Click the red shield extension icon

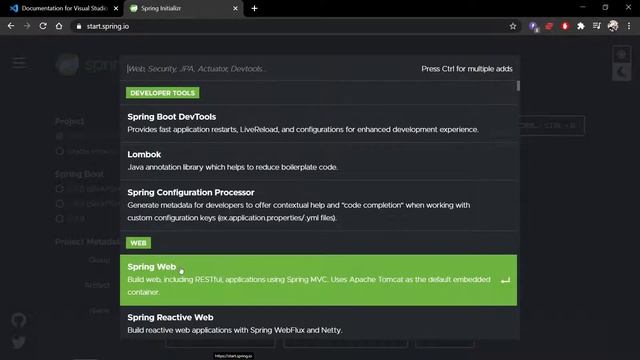[565, 26]
